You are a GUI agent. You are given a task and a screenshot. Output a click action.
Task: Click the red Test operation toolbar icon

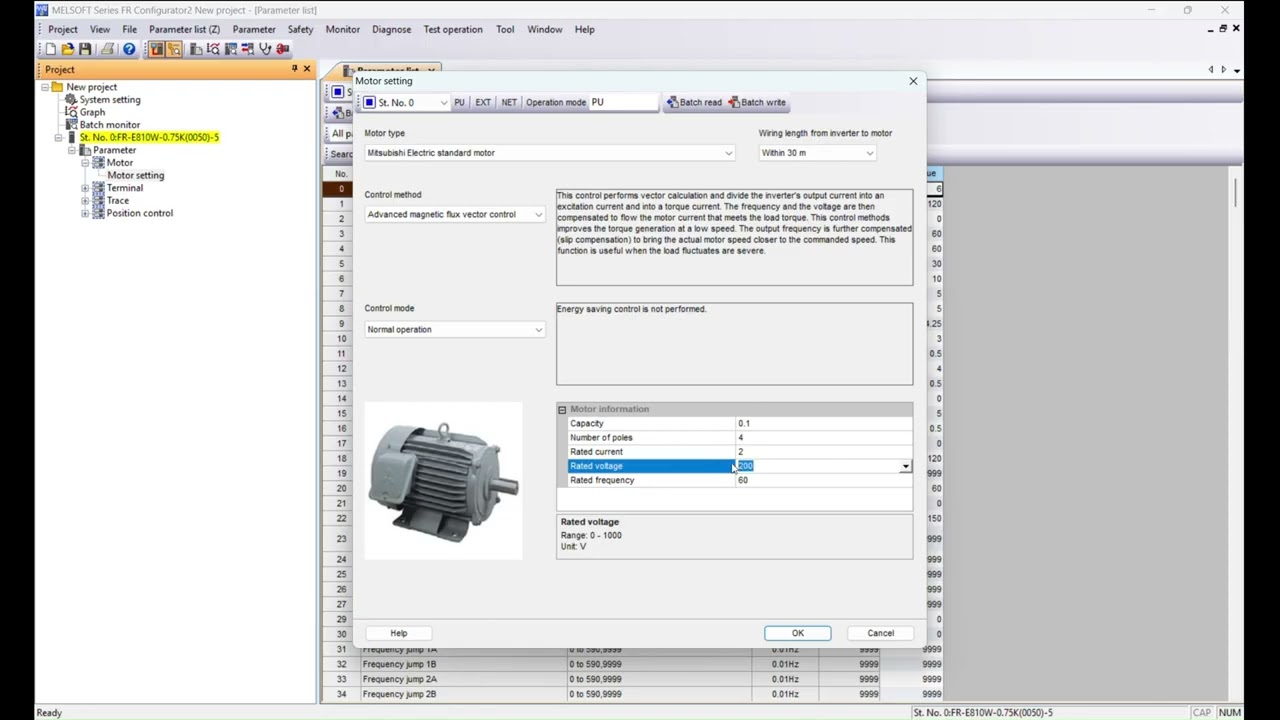coord(283,49)
